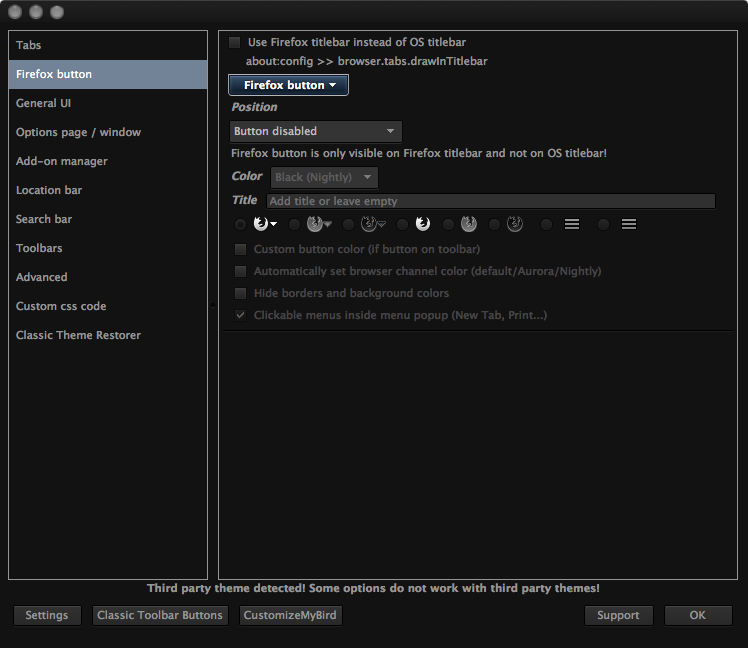Open CustomizeMyBird
748x648 pixels.
(x=290, y=615)
